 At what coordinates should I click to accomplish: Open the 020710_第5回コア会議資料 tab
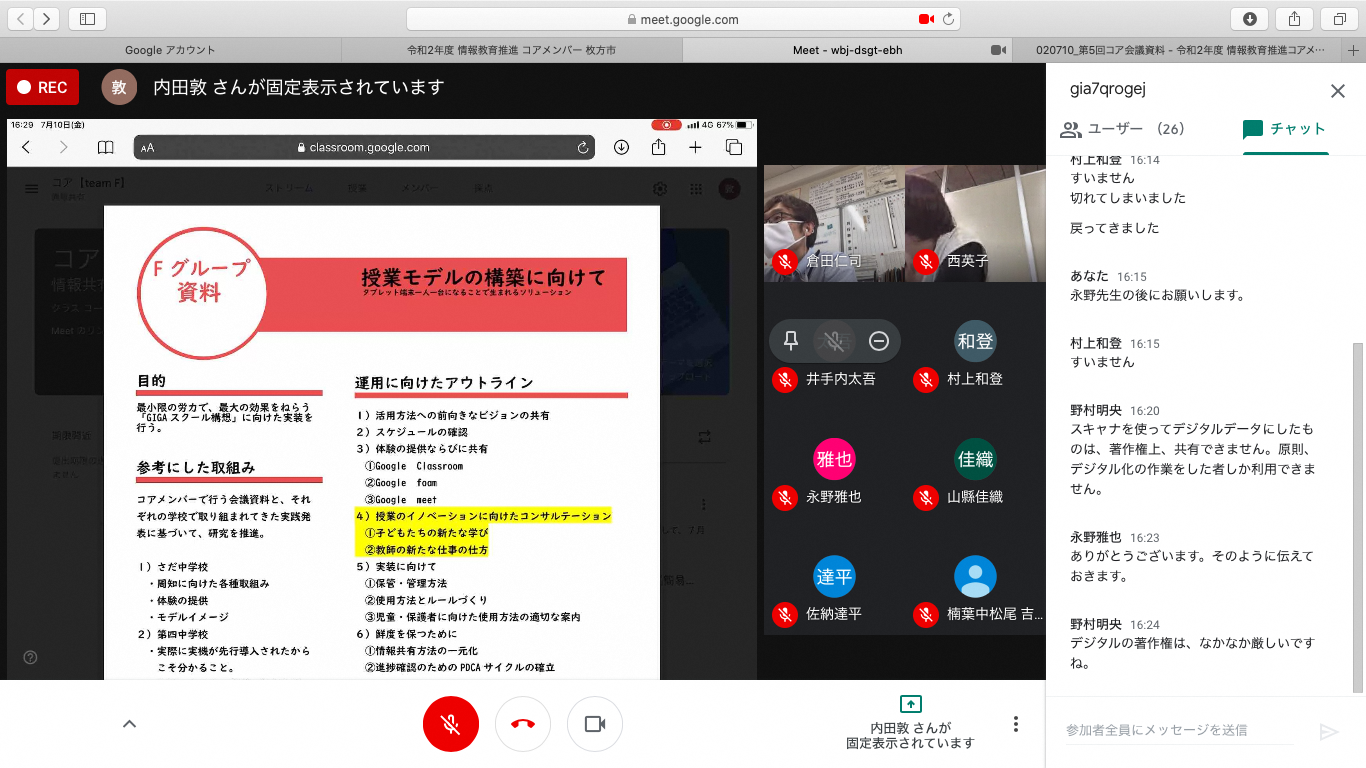click(1178, 50)
